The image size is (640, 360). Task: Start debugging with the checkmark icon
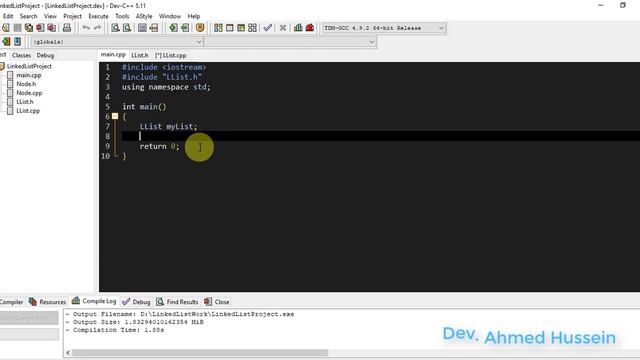click(268, 28)
